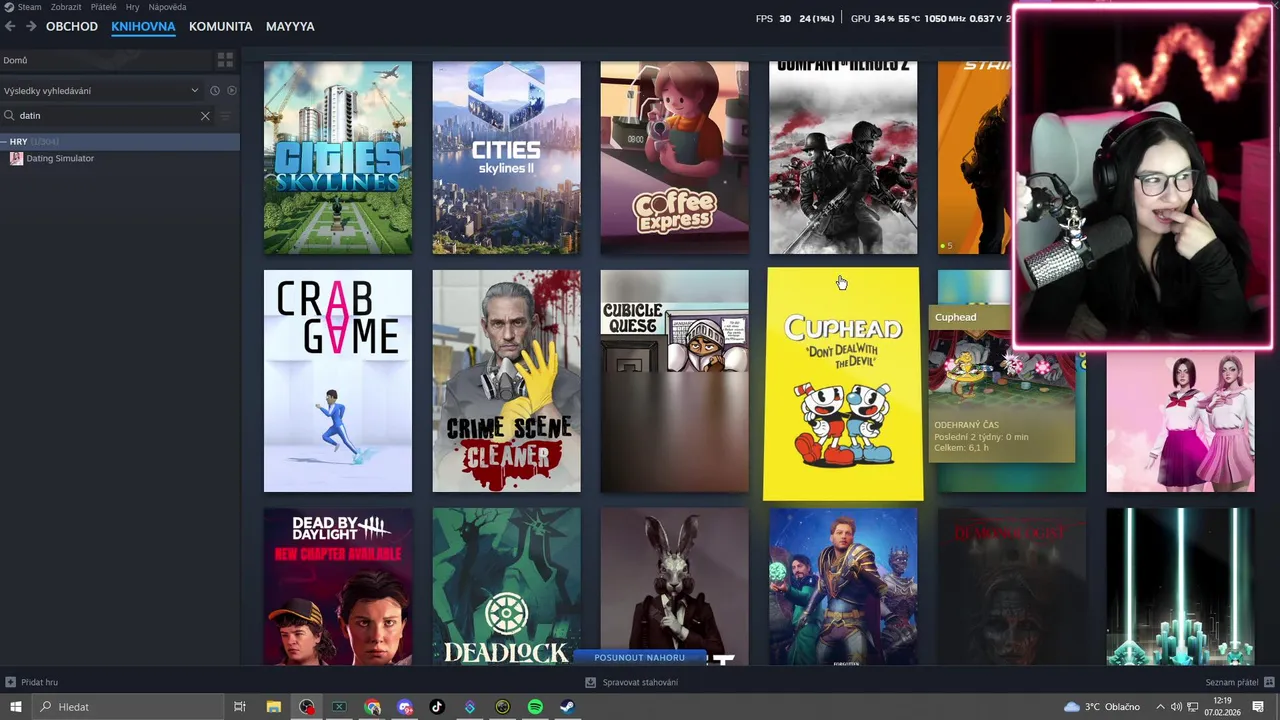The height and width of the screenshot is (720, 1280).
Task: Go forward with the navigation arrow
Action: point(31,26)
